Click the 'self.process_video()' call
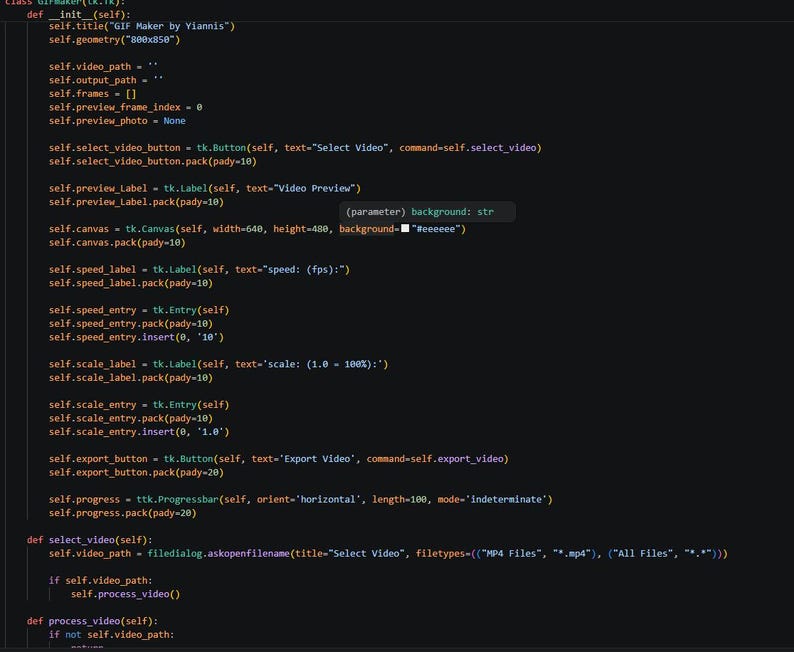 point(126,594)
